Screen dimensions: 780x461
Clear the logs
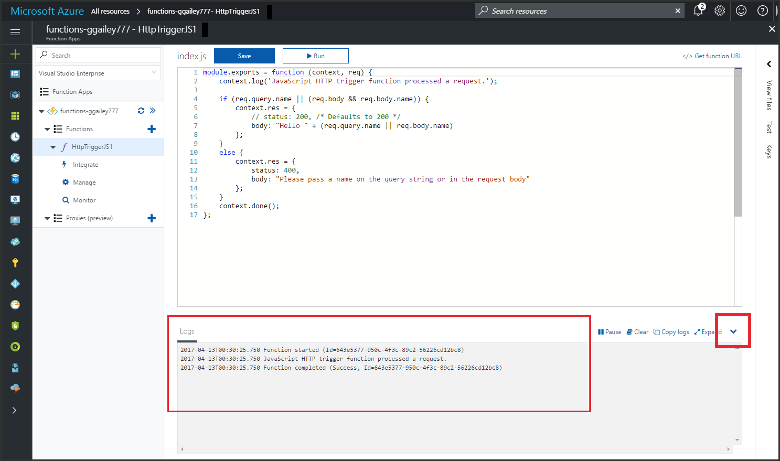pos(637,332)
